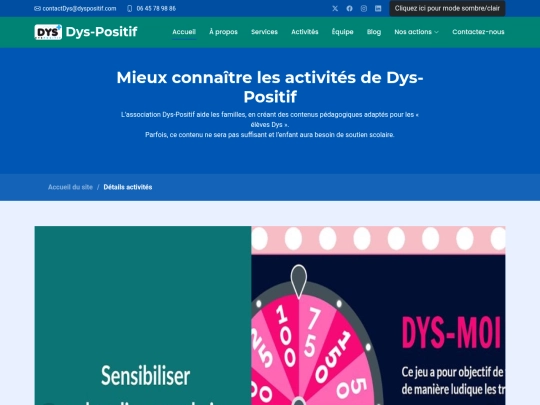Viewport: 540px width, 405px height.
Task: Toggle dark/light mode button
Action: pos(447,8)
